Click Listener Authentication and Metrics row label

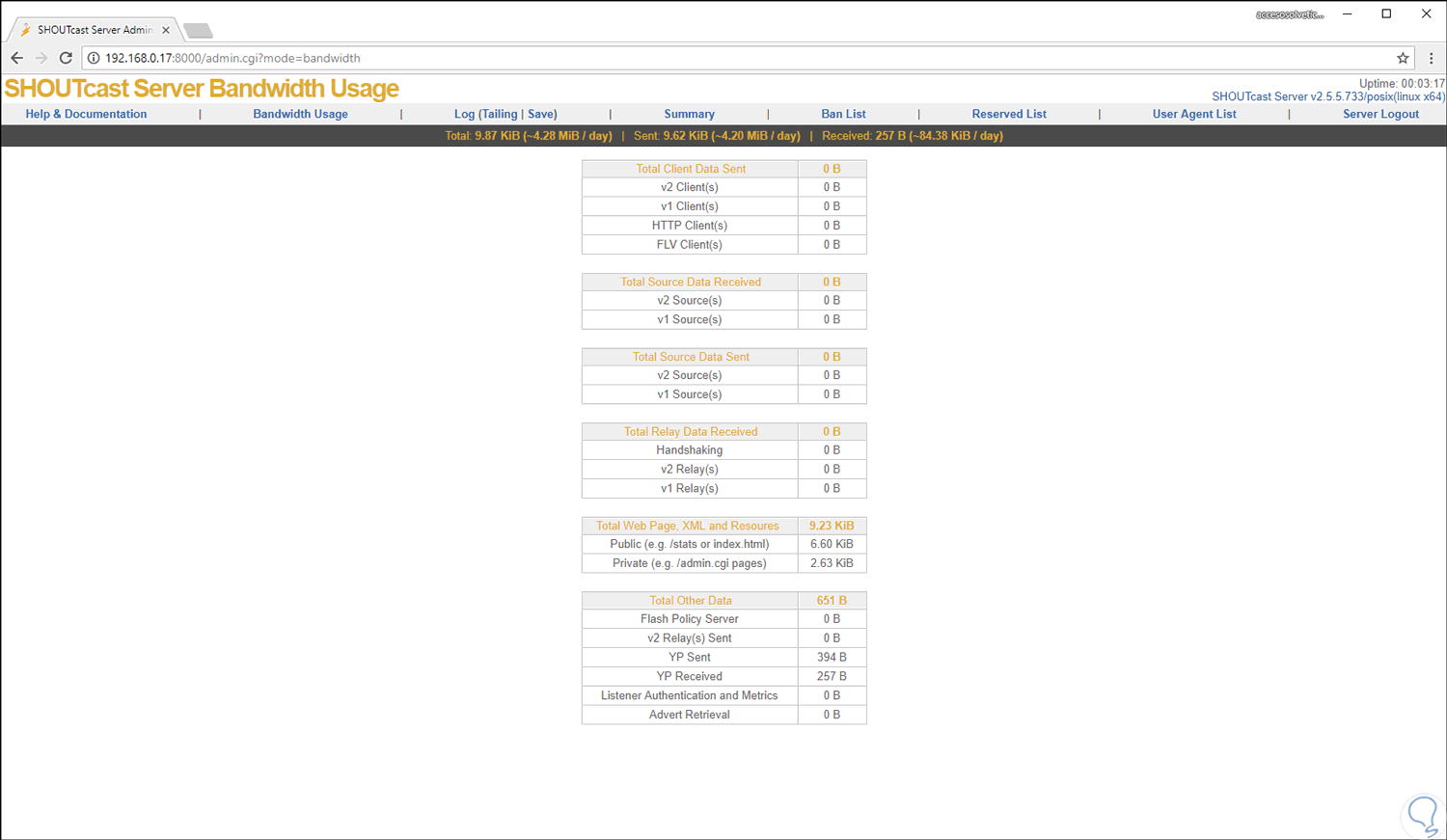(690, 695)
